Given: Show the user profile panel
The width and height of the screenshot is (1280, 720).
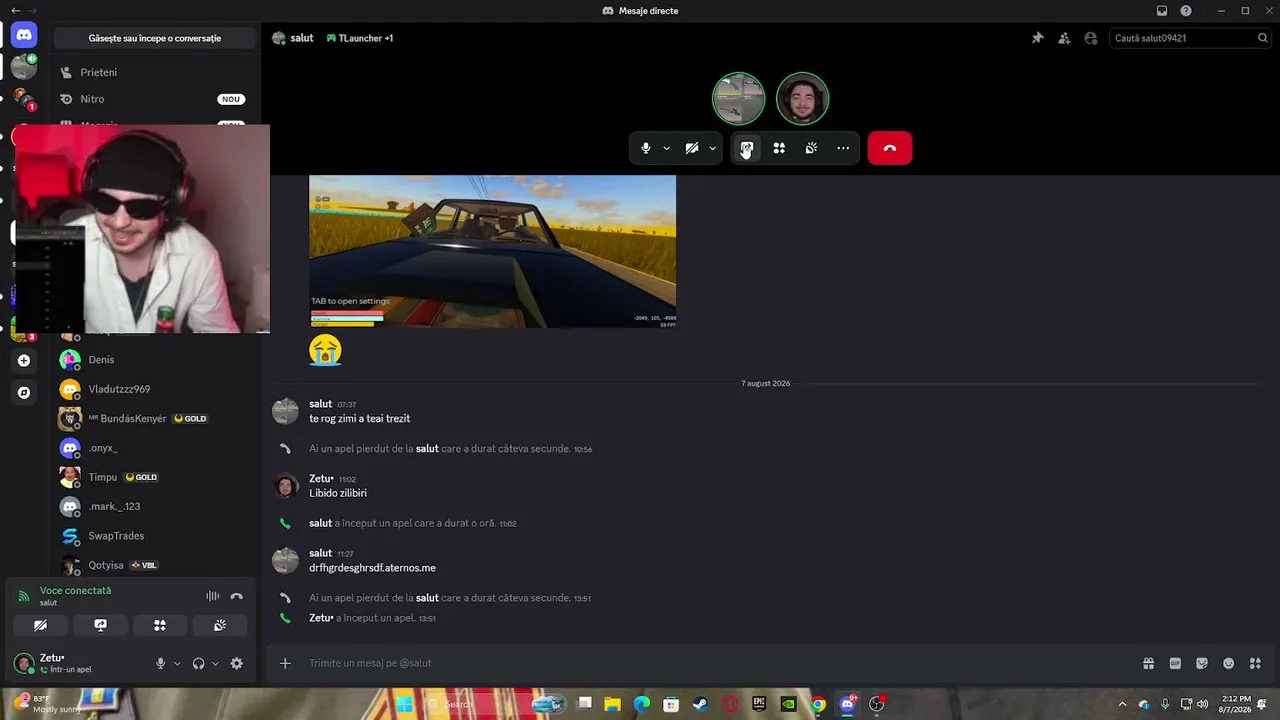Looking at the screenshot, I should pos(1091,38).
